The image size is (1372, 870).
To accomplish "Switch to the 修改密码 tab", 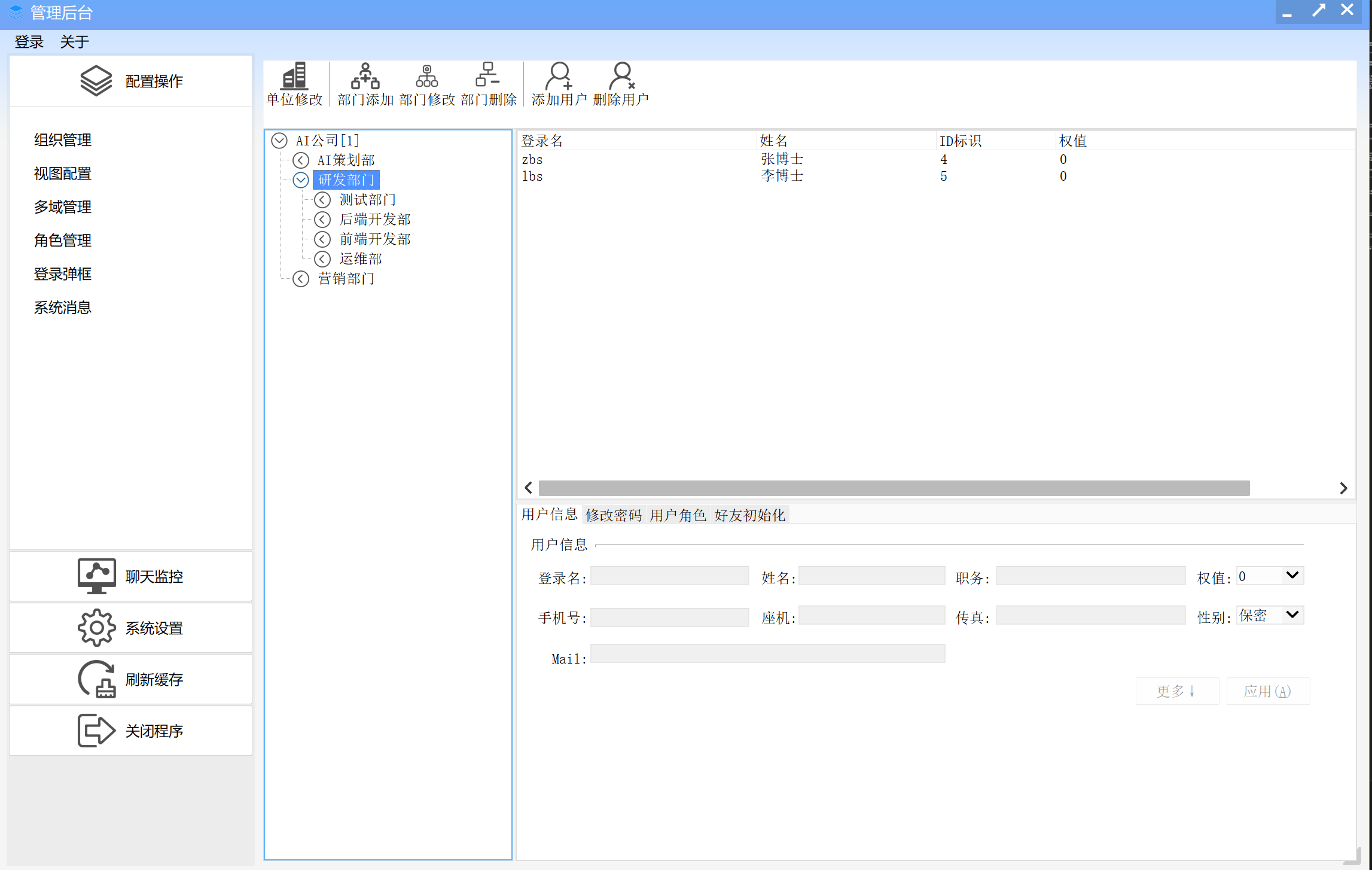I will point(613,515).
